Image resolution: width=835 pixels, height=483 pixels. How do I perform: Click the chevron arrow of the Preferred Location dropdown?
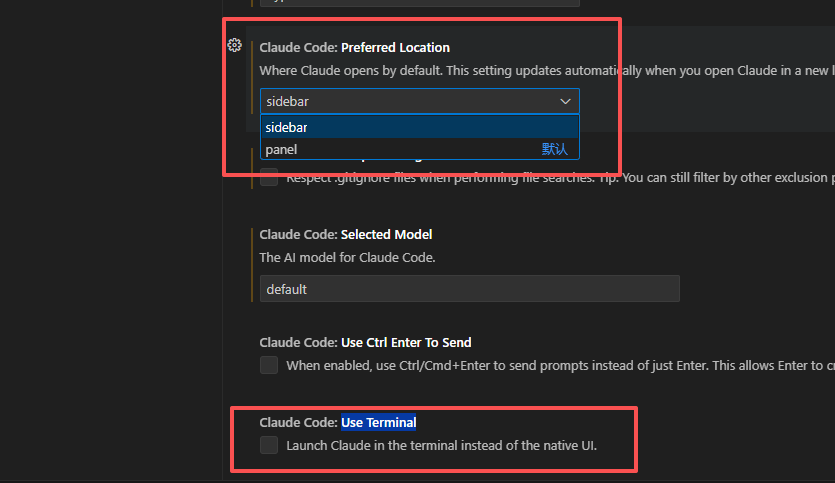pos(565,101)
